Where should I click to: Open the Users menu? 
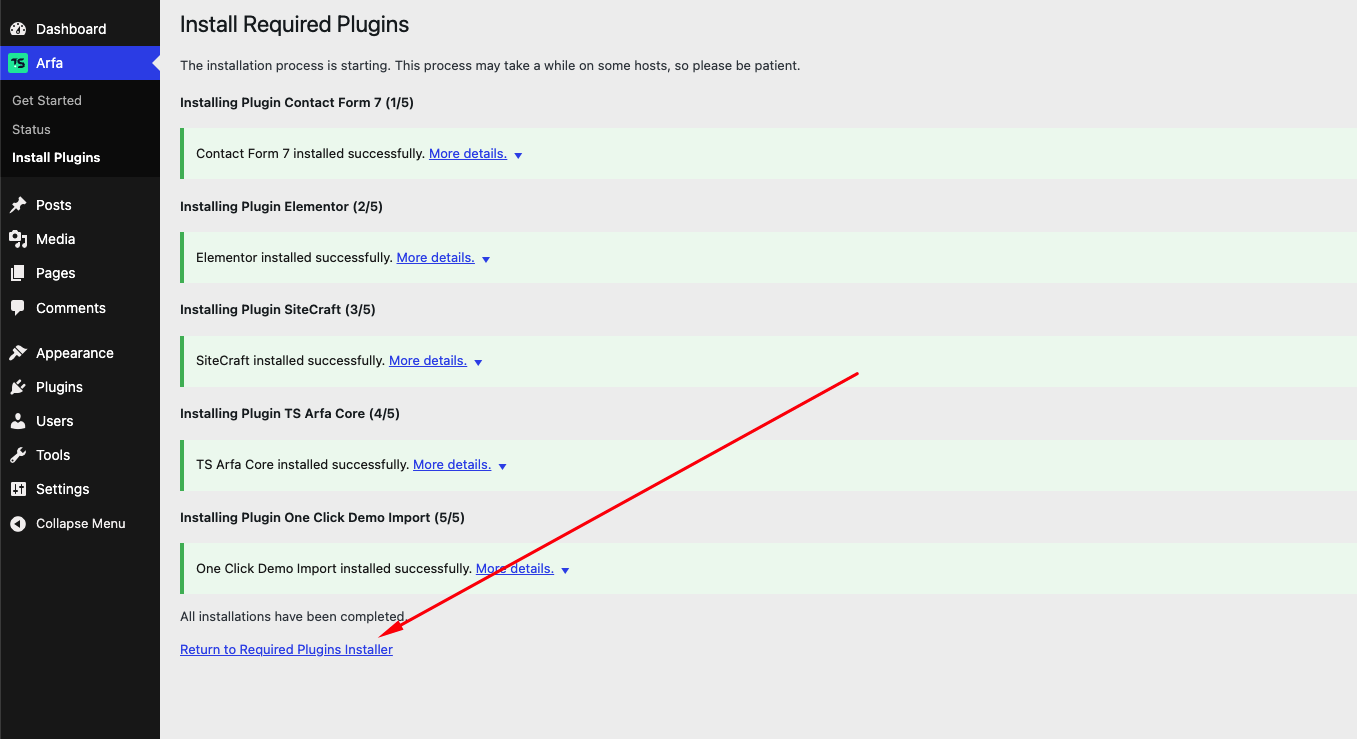pyautogui.click(x=80, y=421)
